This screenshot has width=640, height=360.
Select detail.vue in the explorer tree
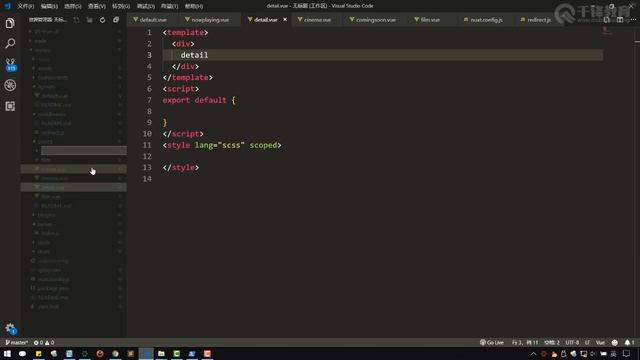(73, 187)
